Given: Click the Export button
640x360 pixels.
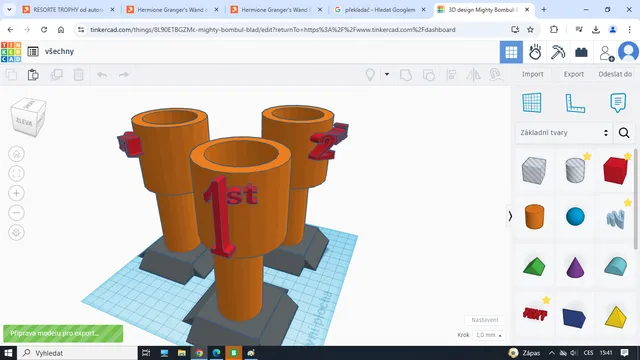Looking at the screenshot, I should coord(573,74).
